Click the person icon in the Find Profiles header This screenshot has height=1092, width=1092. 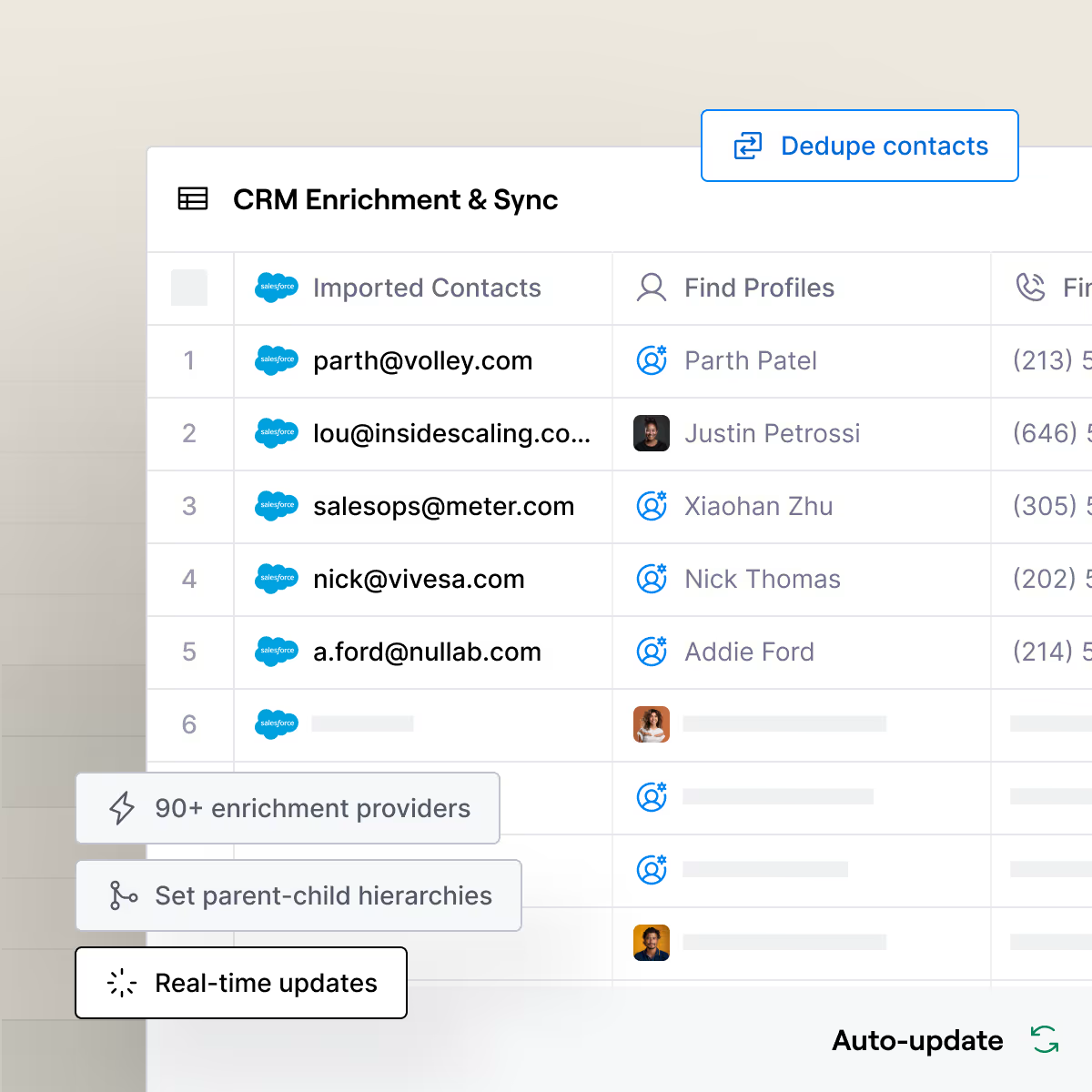[651, 288]
